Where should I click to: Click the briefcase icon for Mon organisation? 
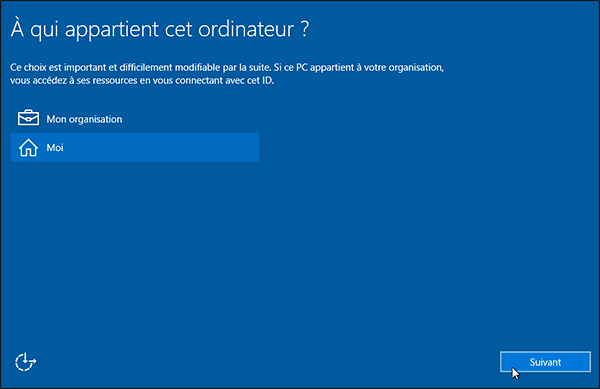click(x=28, y=118)
